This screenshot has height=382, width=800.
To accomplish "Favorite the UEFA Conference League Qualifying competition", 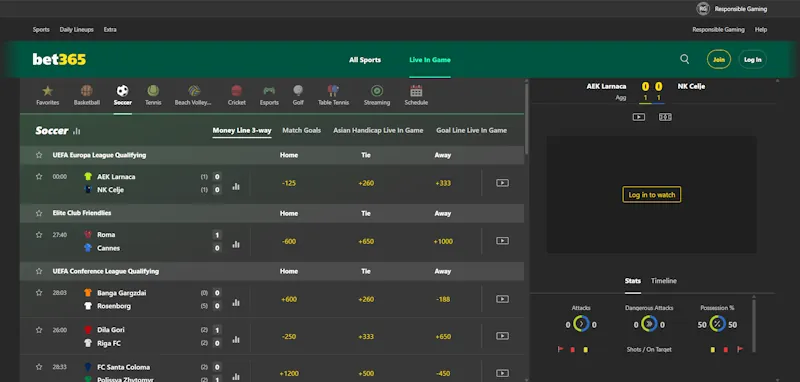I will pyautogui.click(x=39, y=271).
